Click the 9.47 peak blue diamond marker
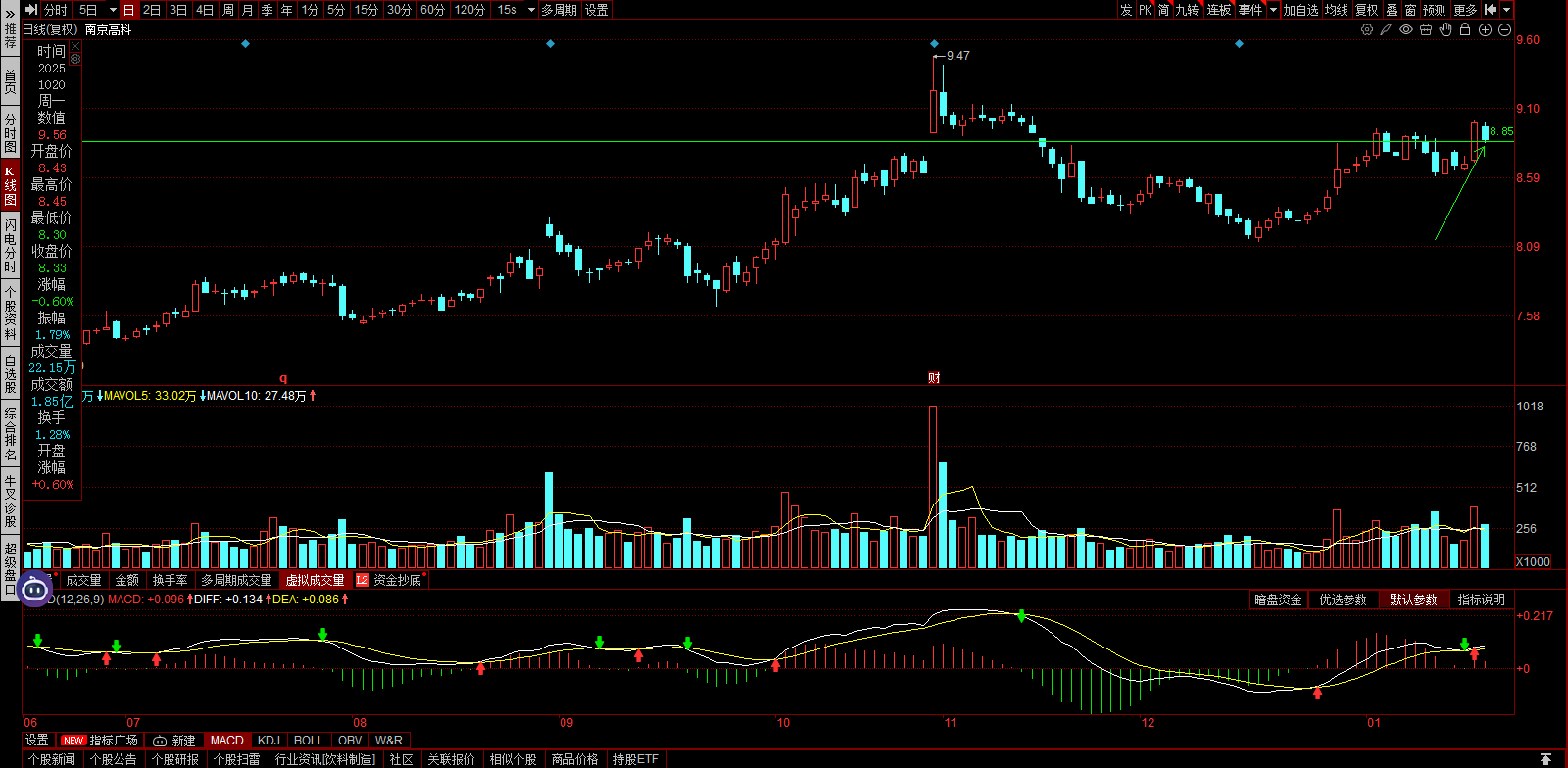Screen dimensions: 1568x768 point(934,44)
